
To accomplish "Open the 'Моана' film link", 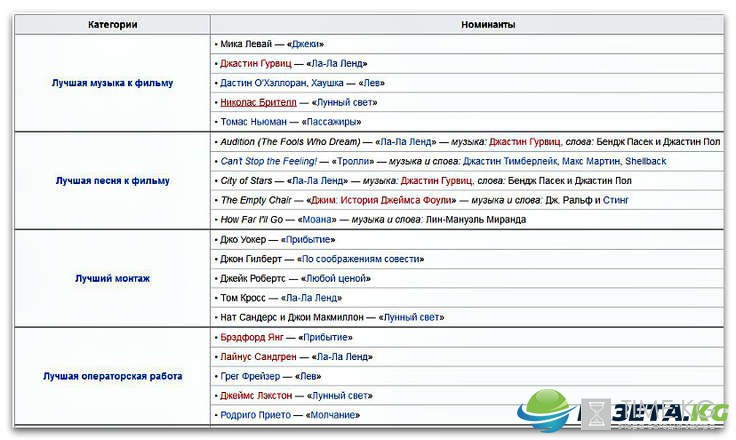I will point(317,220).
